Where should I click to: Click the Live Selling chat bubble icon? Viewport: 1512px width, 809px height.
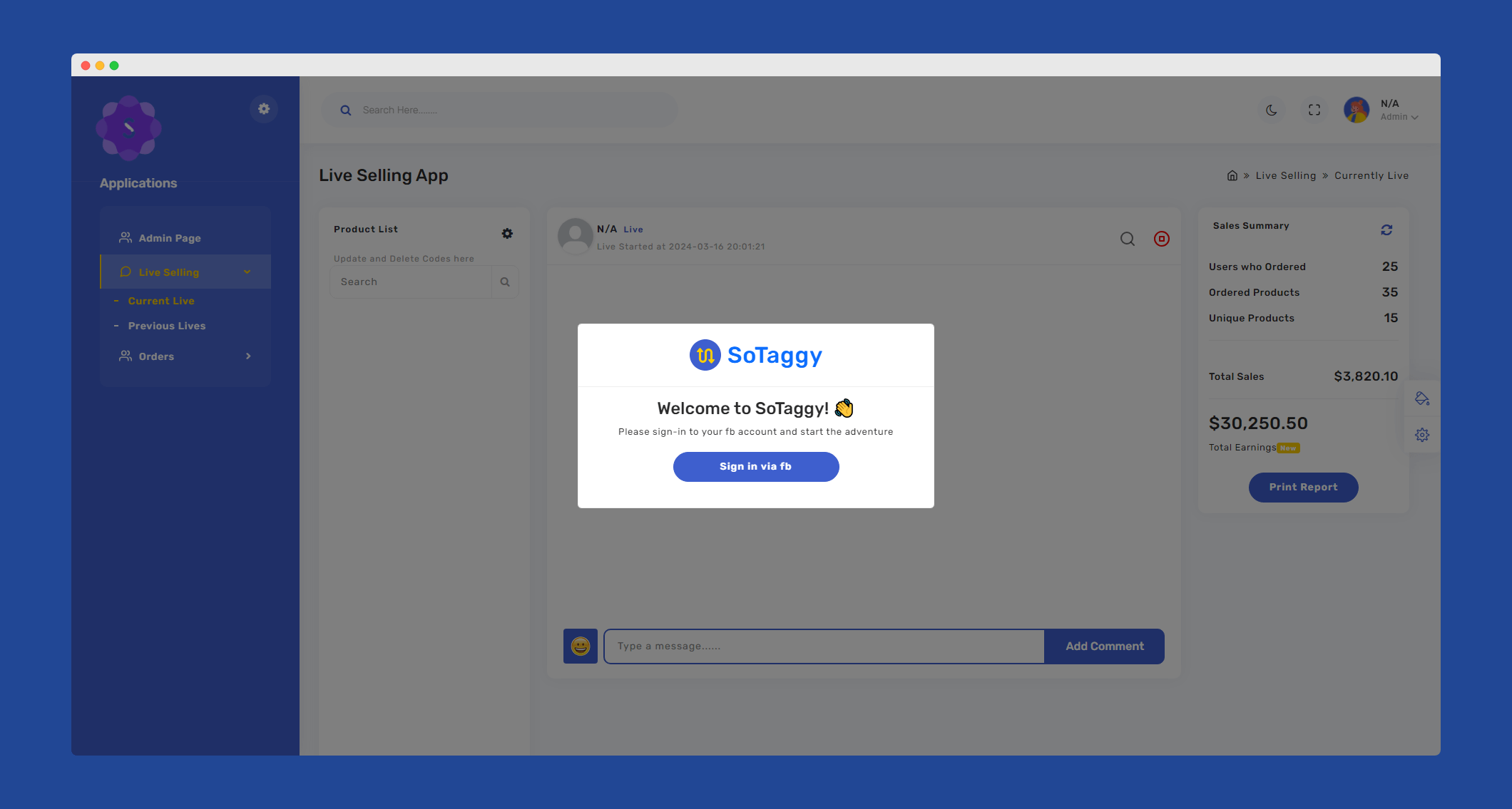point(126,272)
